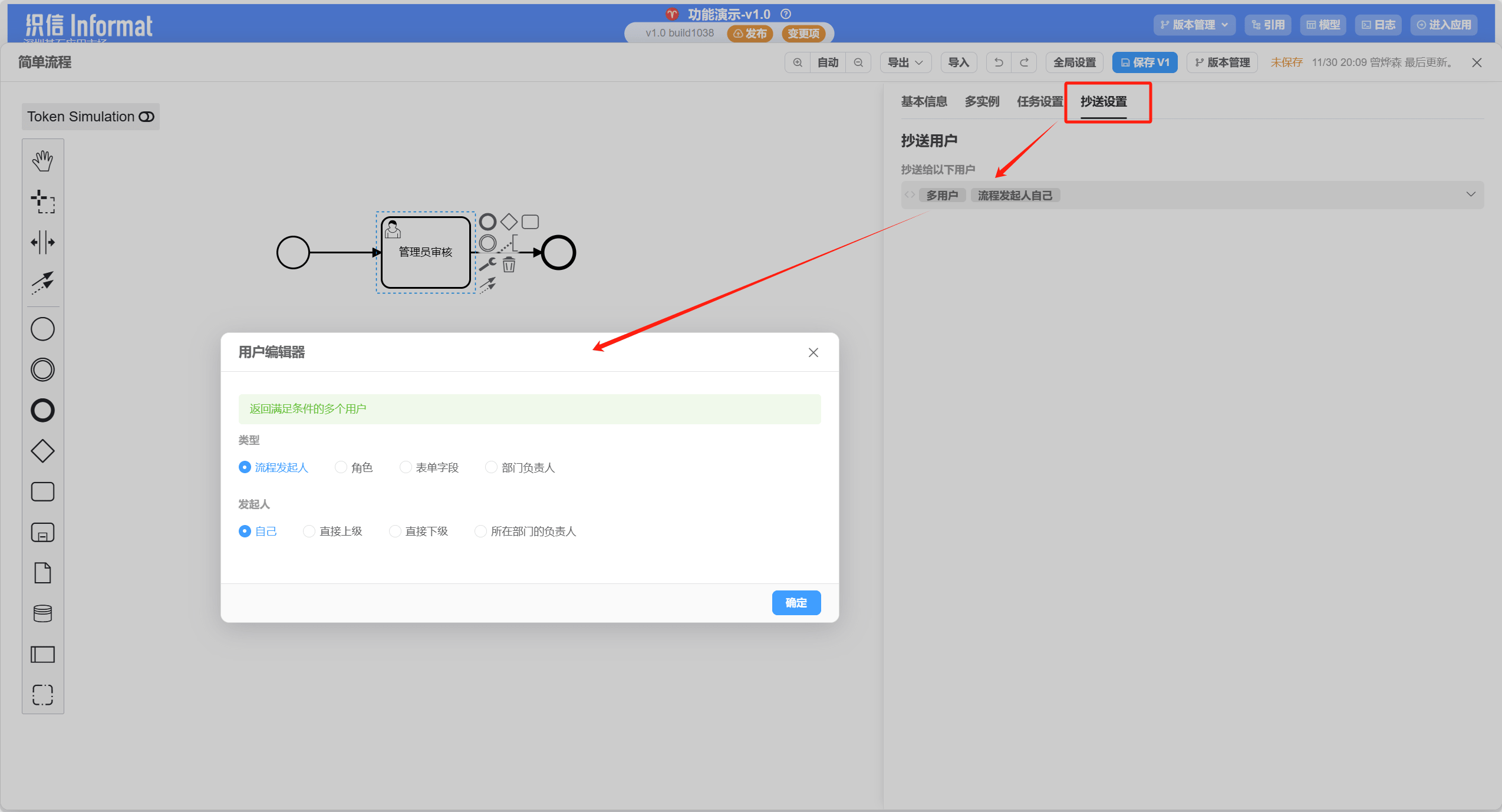Open the top-right 版本管理 dropdown
Image resolution: width=1502 pixels, height=812 pixels.
pyautogui.click(x=1194, y=25)
